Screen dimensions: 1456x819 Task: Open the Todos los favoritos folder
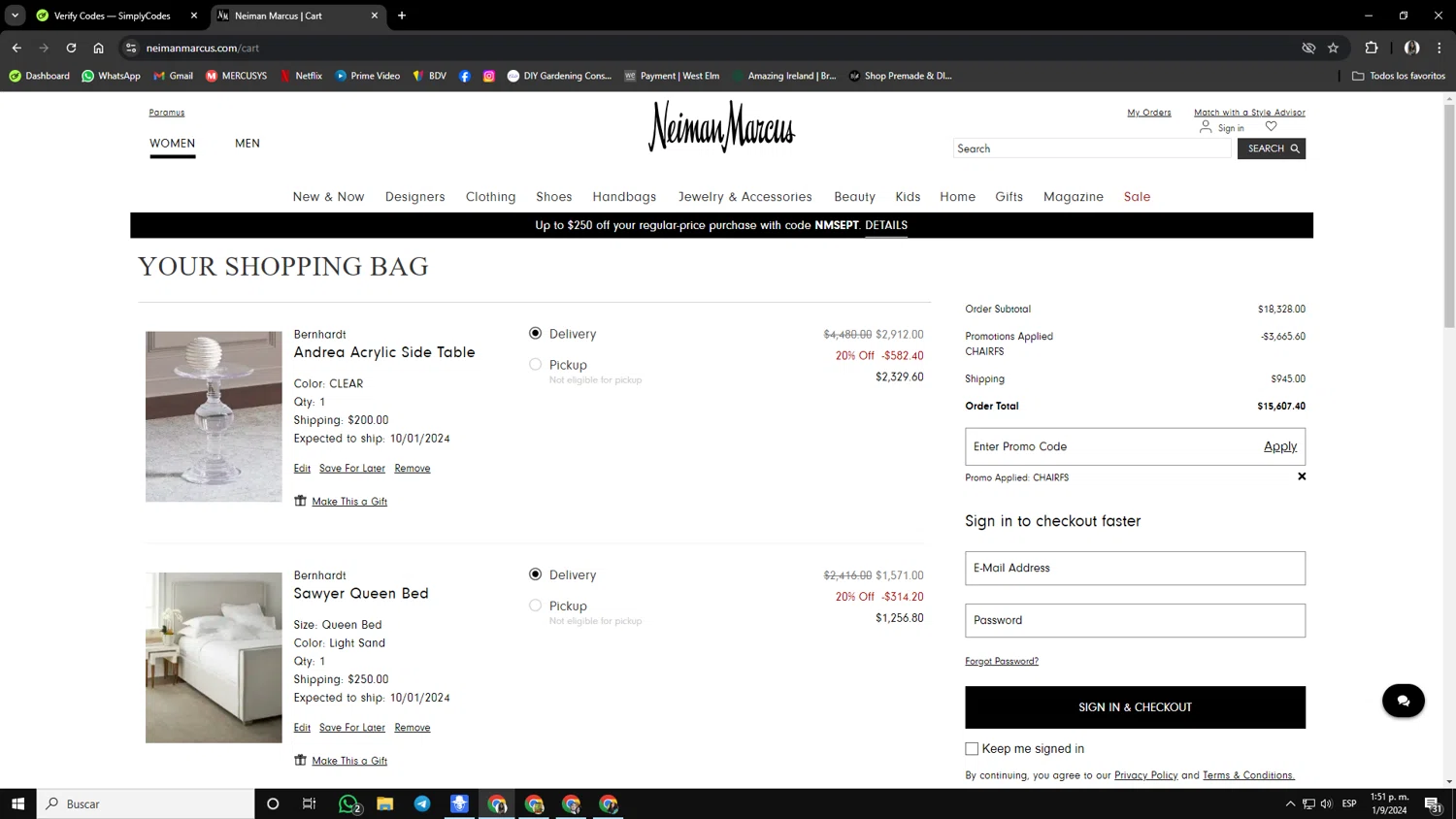[1398, 76]
